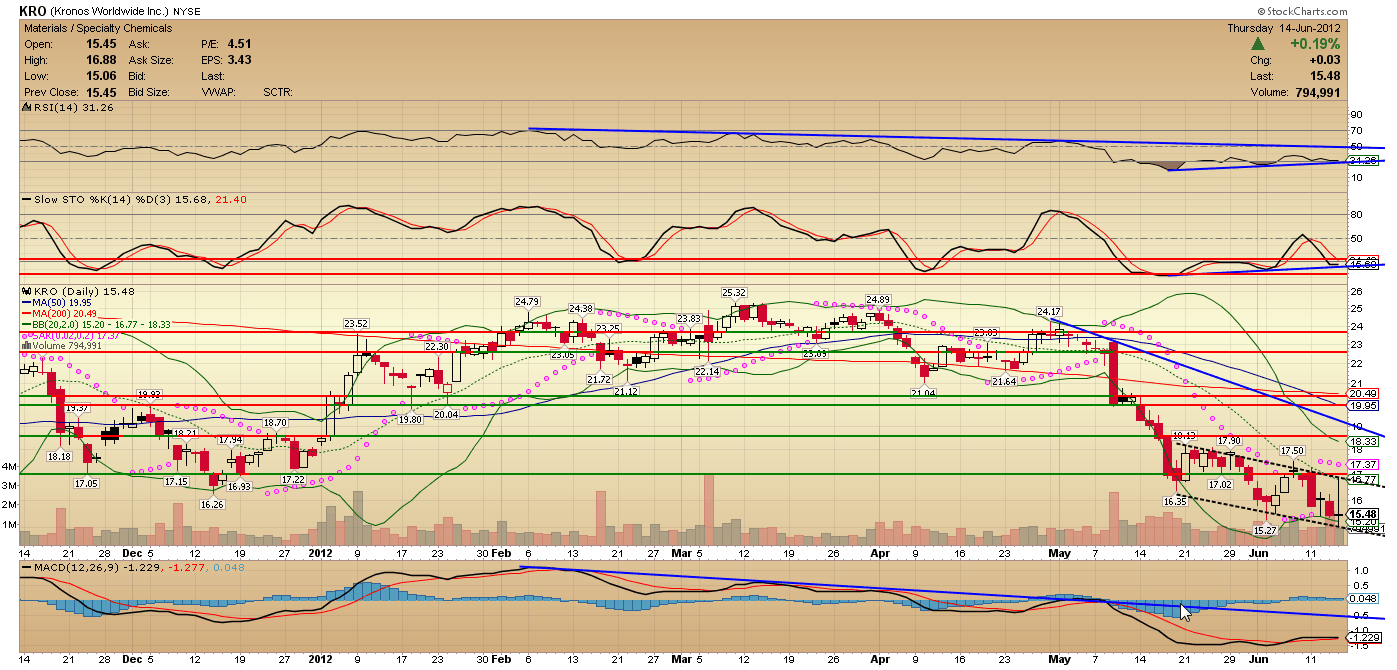Image resolution: width=1397 pixels, height=670 pixels.
Task: Click the 15.48 last price axis tag
Action: 1365,514
